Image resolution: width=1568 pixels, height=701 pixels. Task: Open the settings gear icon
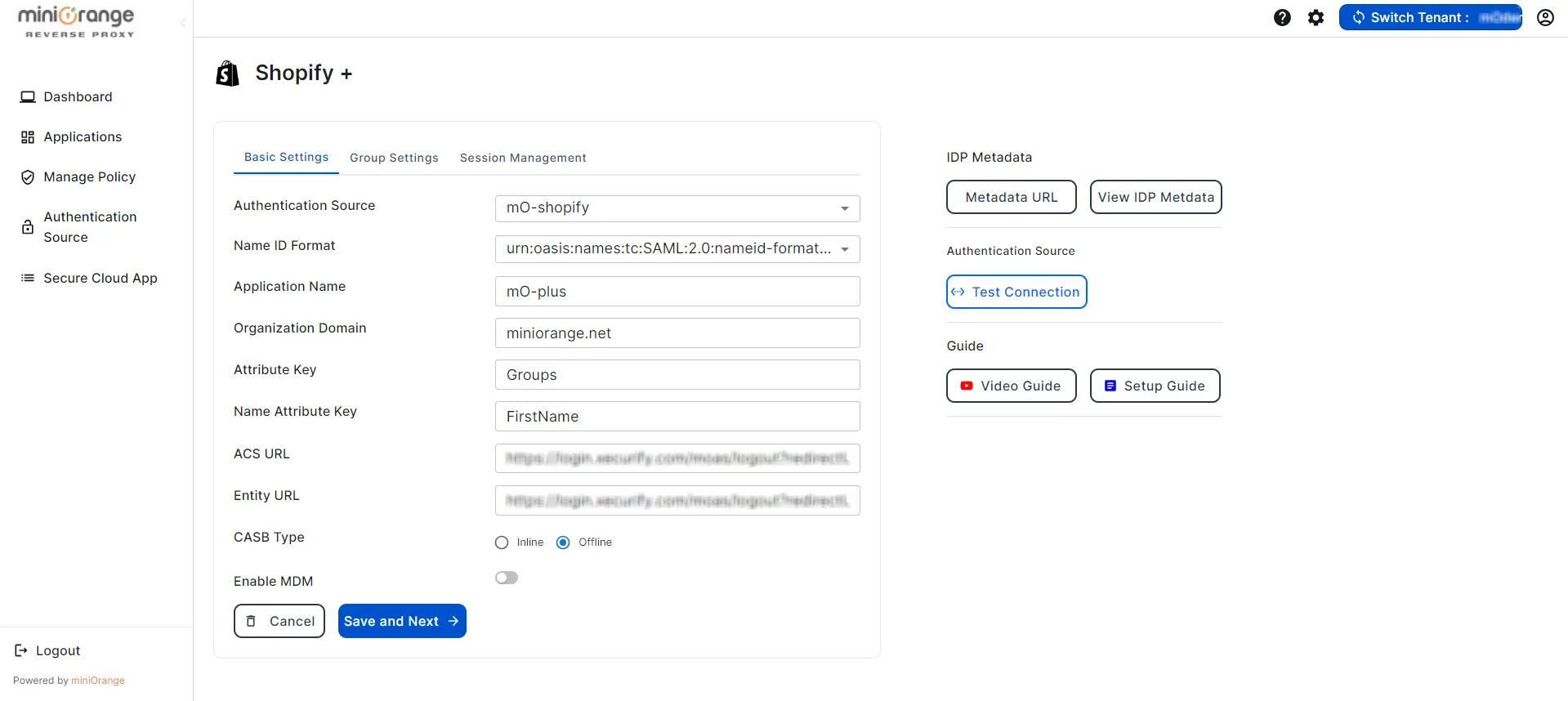[x=1316, y=17]
